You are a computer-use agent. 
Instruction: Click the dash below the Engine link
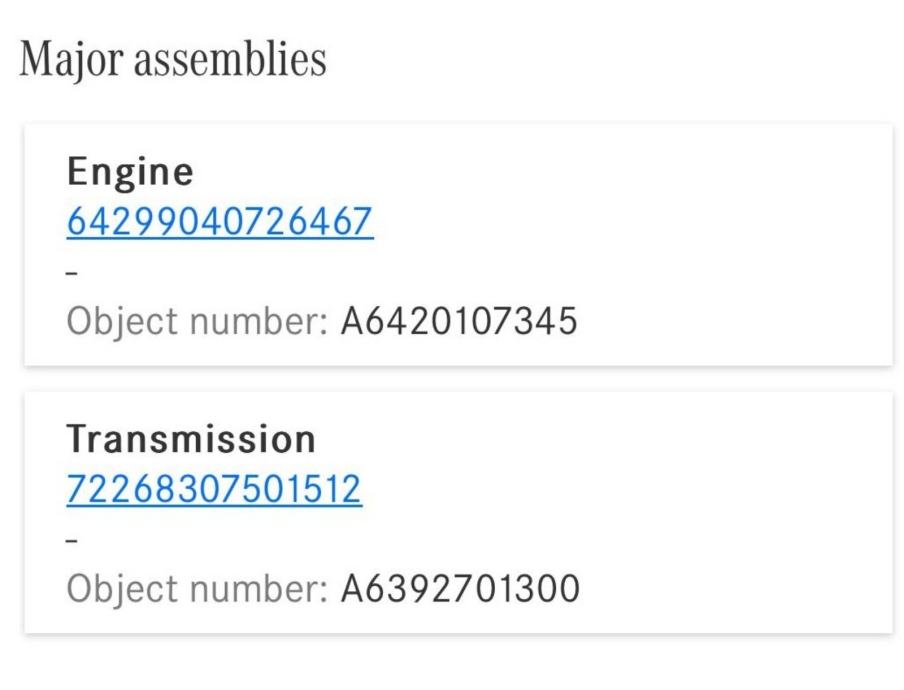click(73, 271)
